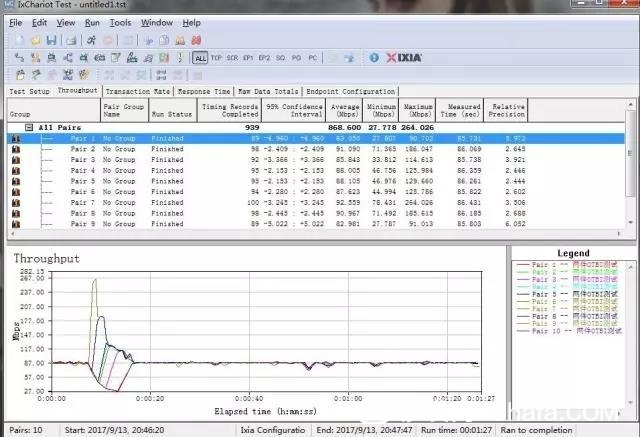640x437 pixels.
Task: Toggle the EP2 filter button
Action: click(x=264, y=58)
